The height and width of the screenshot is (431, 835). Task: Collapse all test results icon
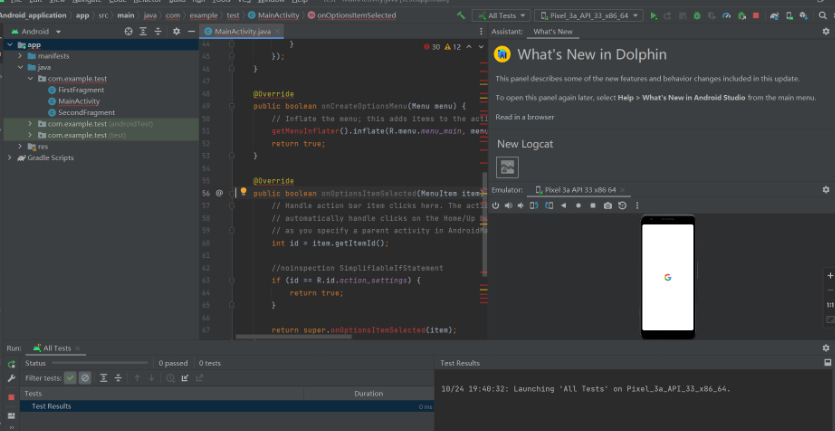coord(118,378)
